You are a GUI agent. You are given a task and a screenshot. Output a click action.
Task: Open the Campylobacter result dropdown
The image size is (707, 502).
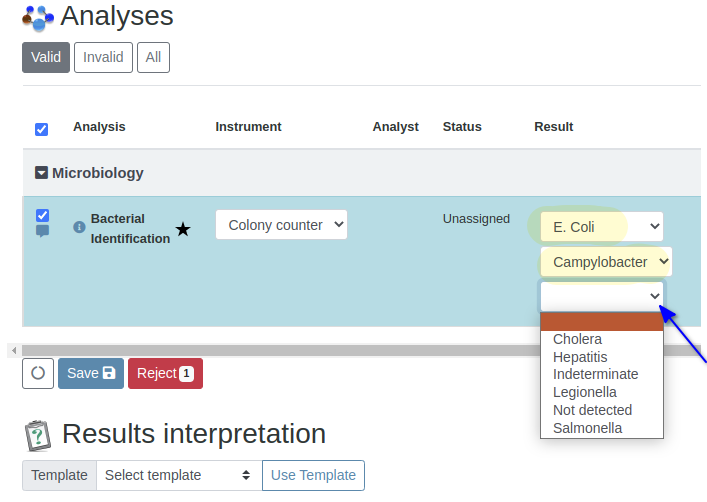(x=605, y=262)
